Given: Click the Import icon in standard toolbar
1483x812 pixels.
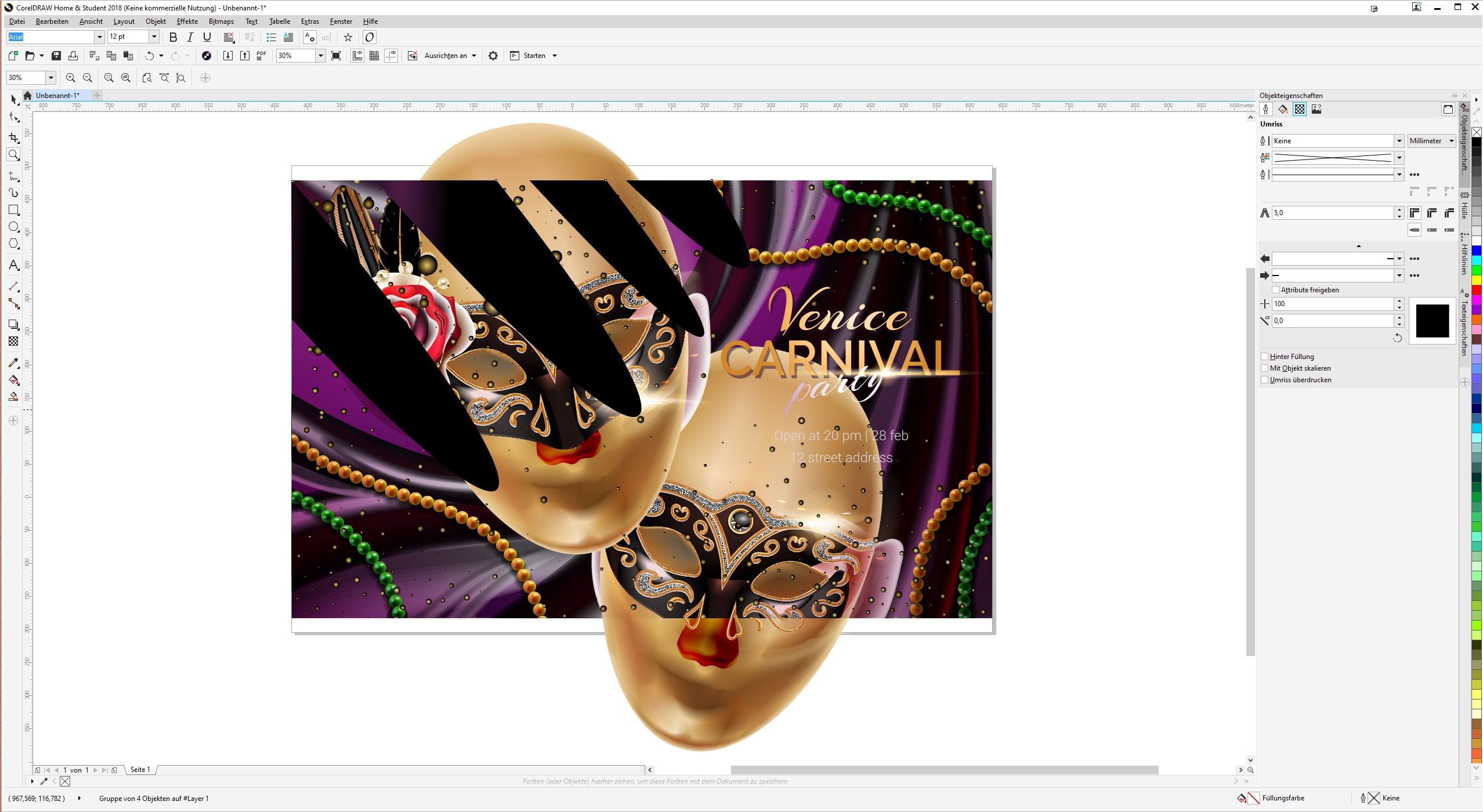Looking at the screenshot, I should [x=228, y=56].
